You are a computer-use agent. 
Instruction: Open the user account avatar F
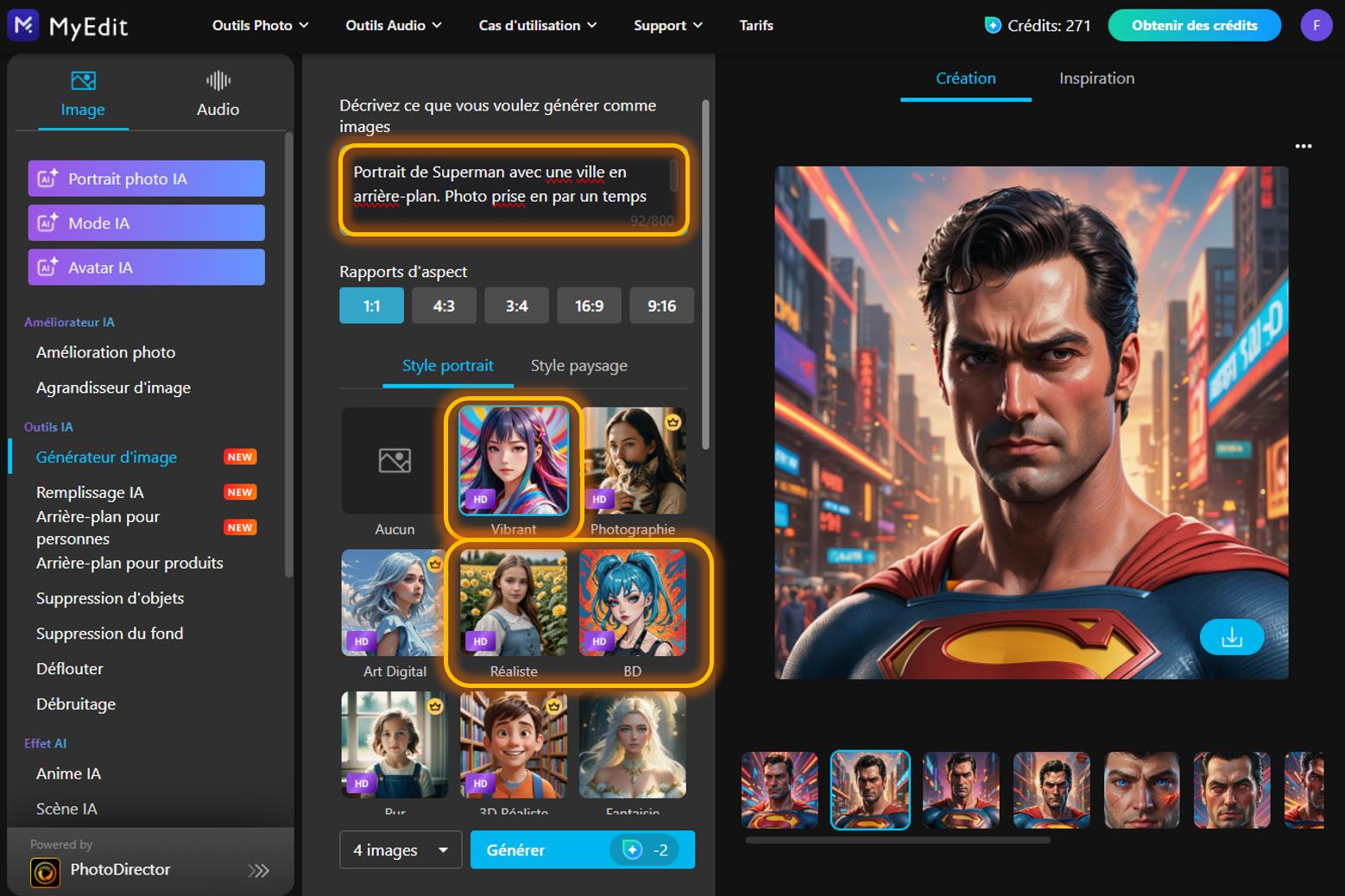[1316, 26]
